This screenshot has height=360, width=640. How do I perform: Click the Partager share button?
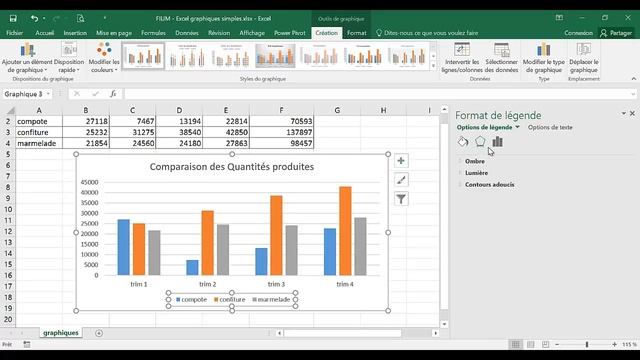tap(616, 33)
